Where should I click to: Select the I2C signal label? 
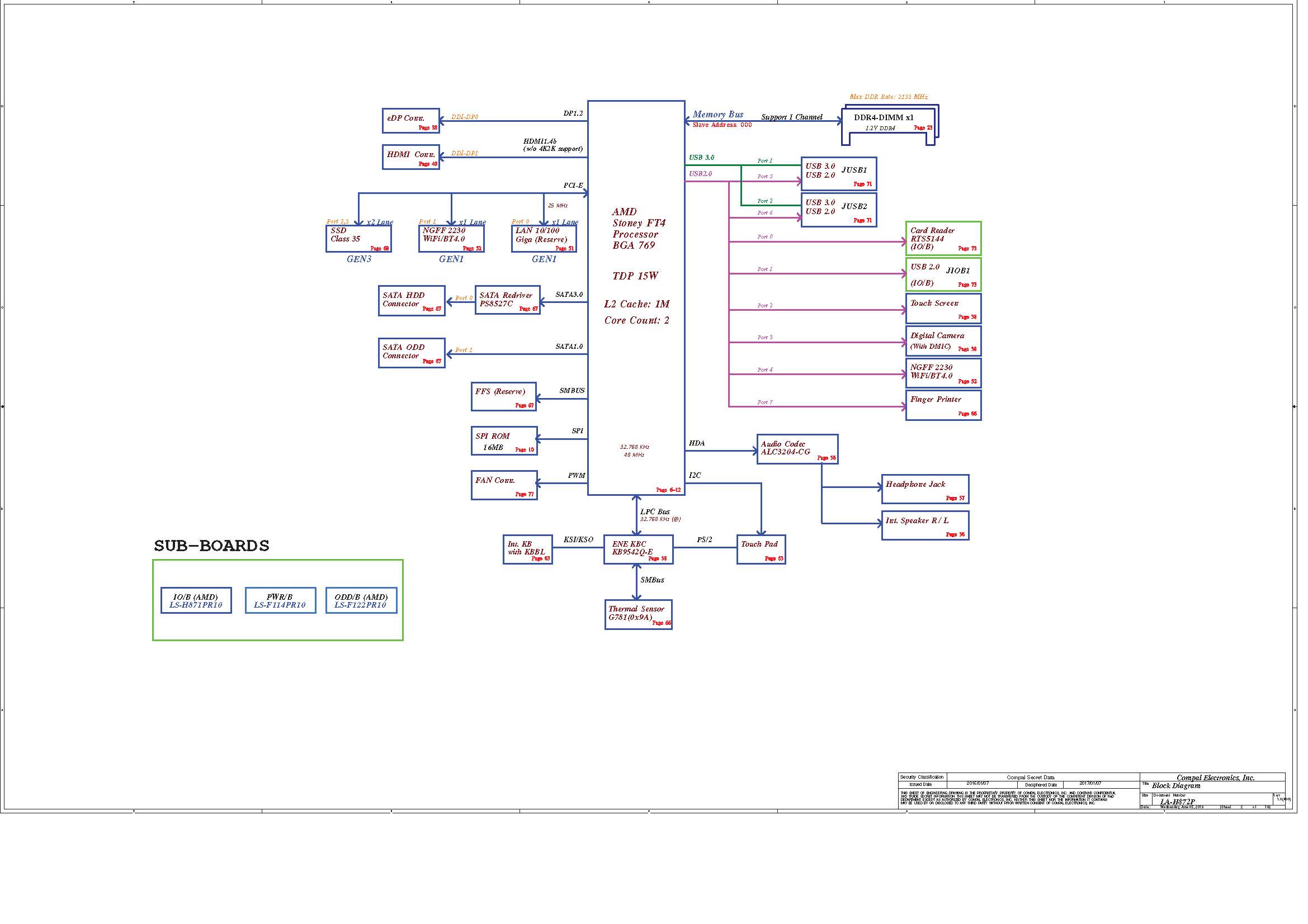[x=695, y=475]
